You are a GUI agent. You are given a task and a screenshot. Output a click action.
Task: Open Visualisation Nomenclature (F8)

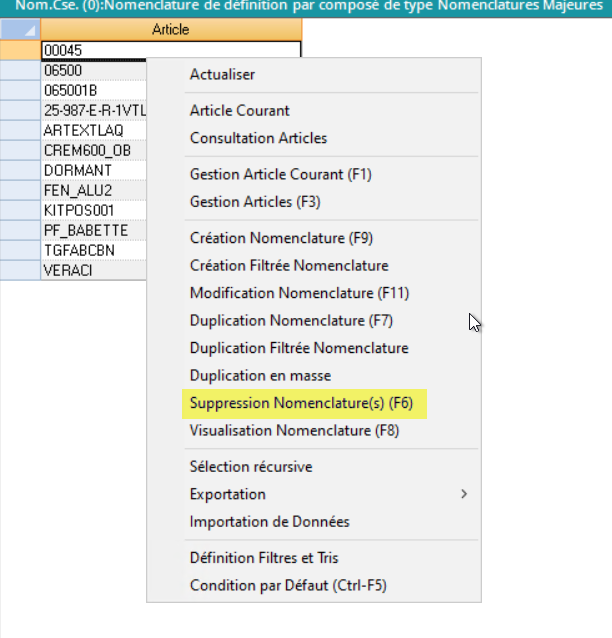294,431
